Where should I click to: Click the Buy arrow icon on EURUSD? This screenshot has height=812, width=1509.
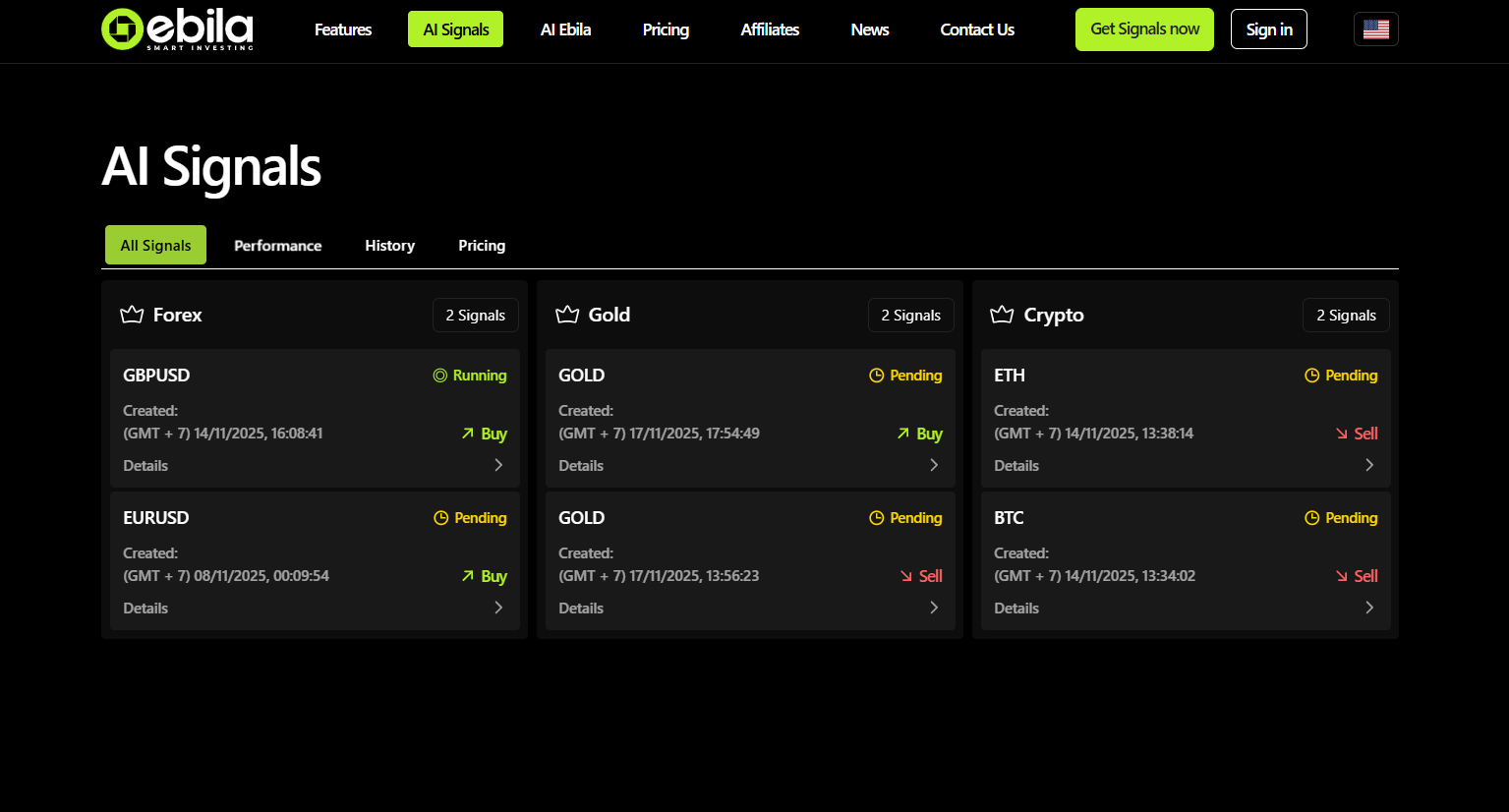468,576
